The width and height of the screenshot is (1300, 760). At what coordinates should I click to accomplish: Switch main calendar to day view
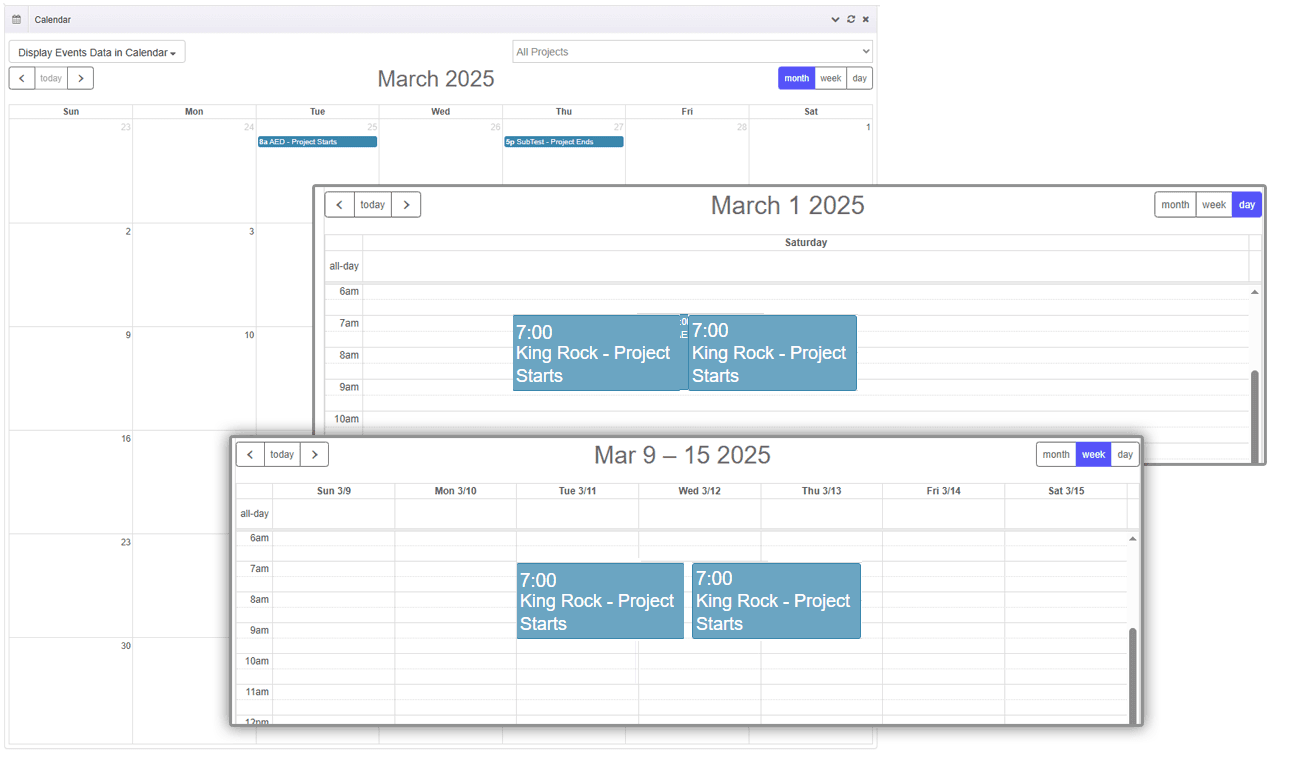pyautogui.click(x=859, y=78)
